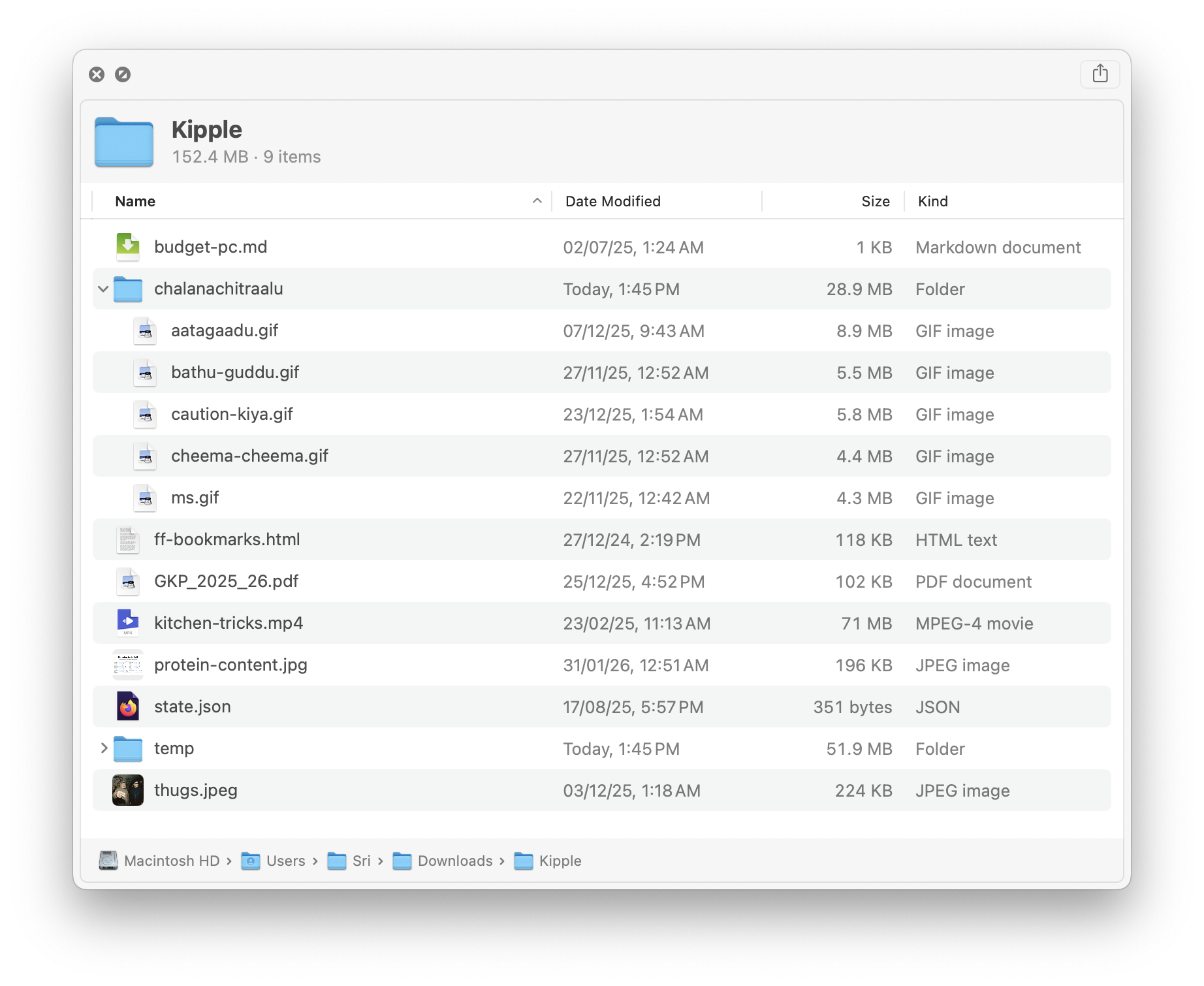Screen dimensions: 1204x986
Task: Click bathu-guddu.gif file icon
Action: click(145, 372)
